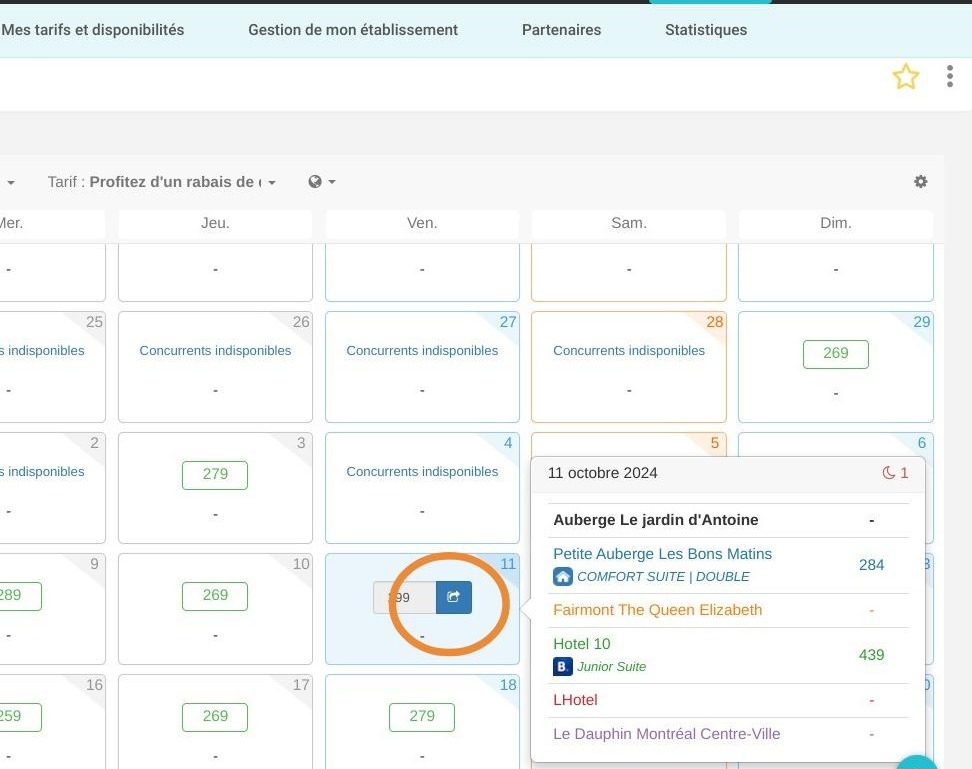Click the day number 6 cell corner
The image size is (972, 769).
click(x=921, y=443)
